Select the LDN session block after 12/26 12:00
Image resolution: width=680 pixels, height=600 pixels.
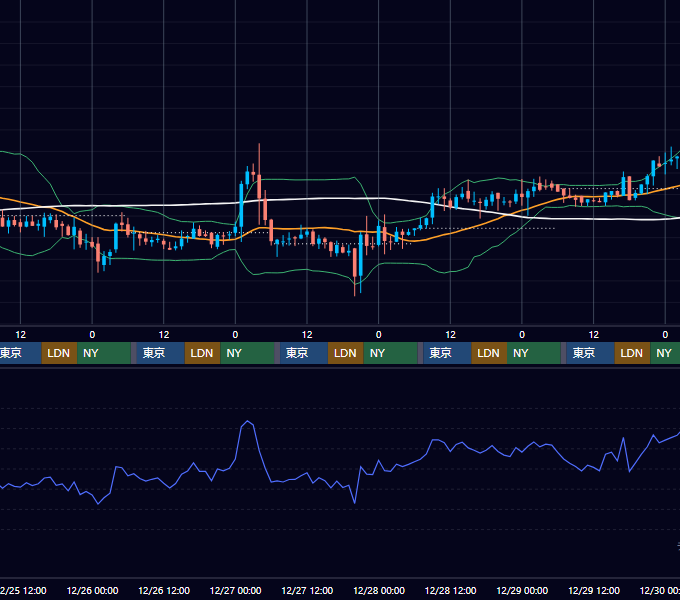tap(203, 353)
